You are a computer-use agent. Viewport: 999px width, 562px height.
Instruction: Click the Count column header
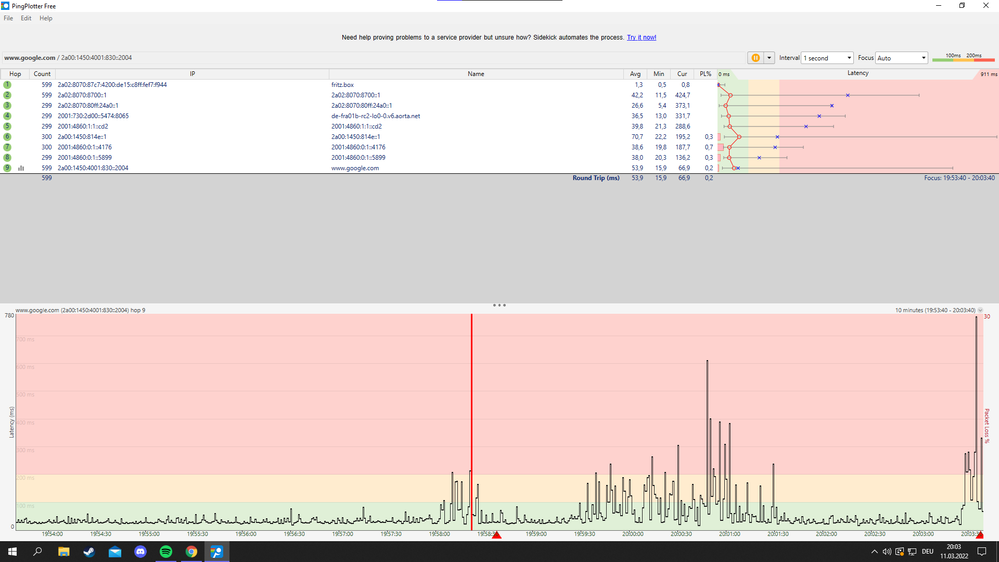(42, 74)
